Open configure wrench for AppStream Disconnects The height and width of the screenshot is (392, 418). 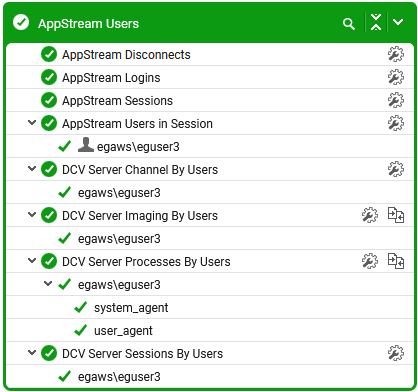(x=396, y=54)
